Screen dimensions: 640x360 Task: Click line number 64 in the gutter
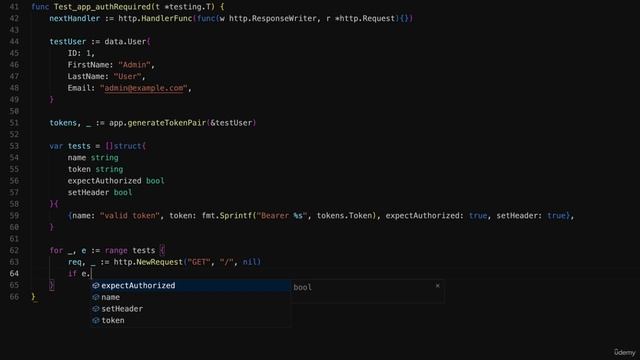coord(14,273)
